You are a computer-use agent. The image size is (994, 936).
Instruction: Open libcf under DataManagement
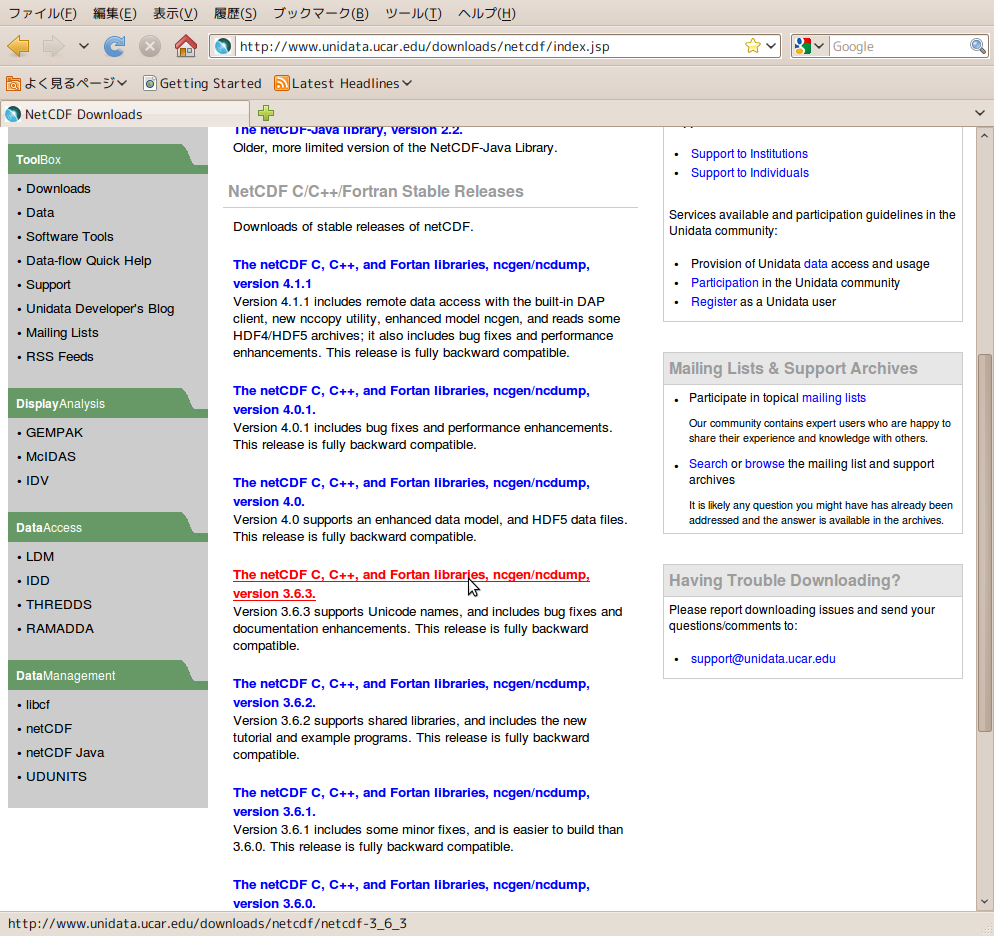coord(38,705)
